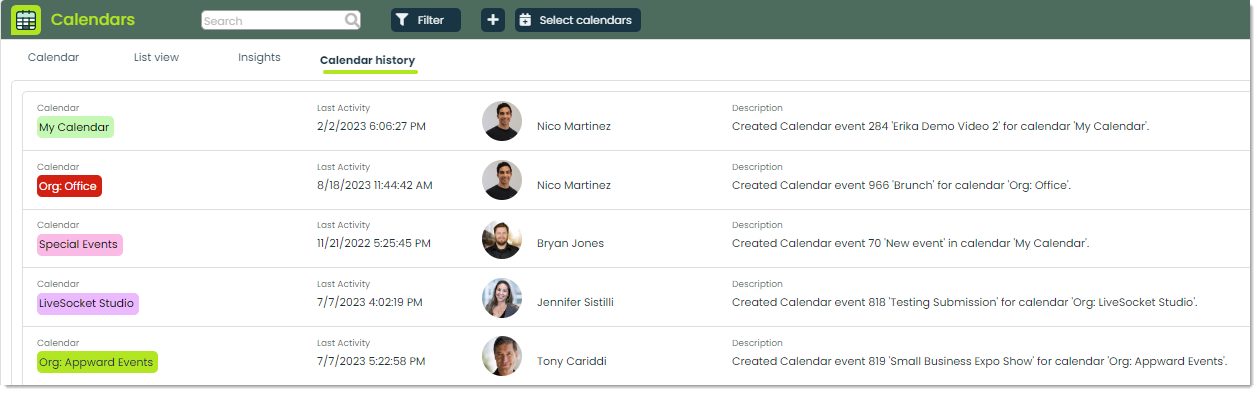This screenshot has height=393, width=1258.
Task: Click Nico Martinez's avatar in first row
Action: click(x=502, y=121)
